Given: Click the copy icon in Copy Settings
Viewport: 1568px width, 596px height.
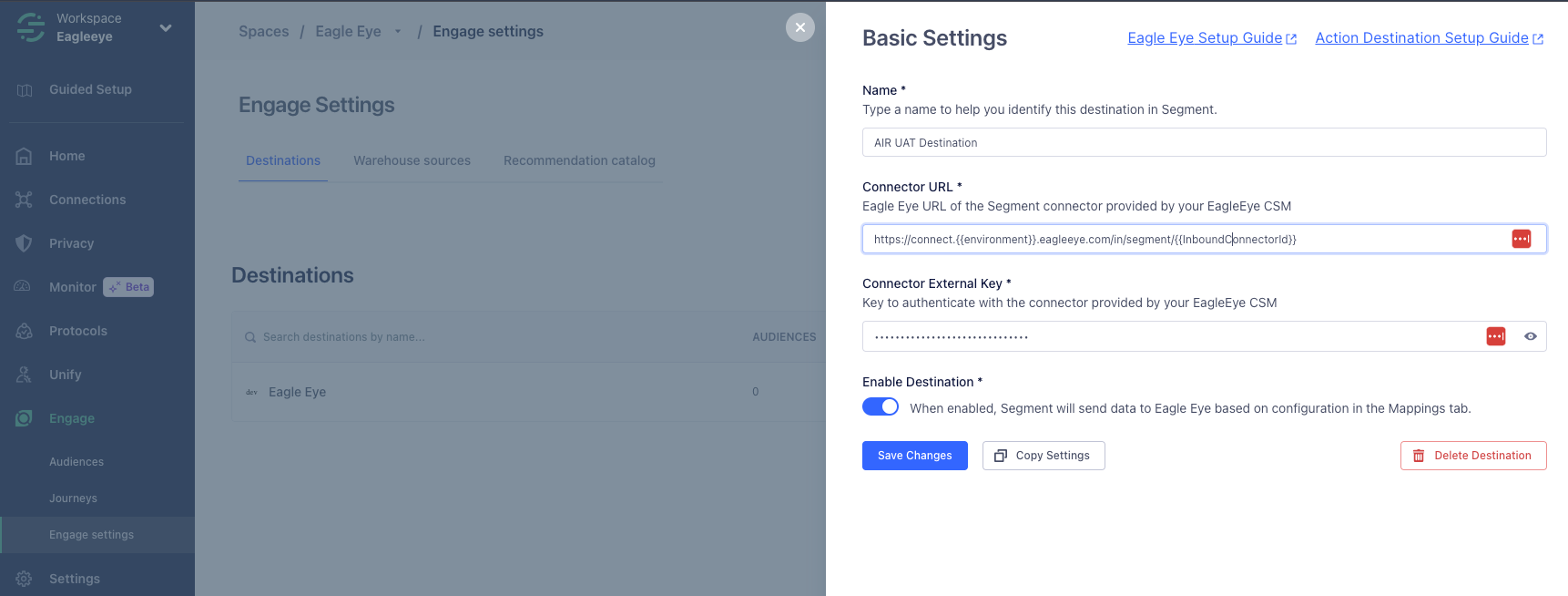Looking at the screenshot, I should point(1001,456).
